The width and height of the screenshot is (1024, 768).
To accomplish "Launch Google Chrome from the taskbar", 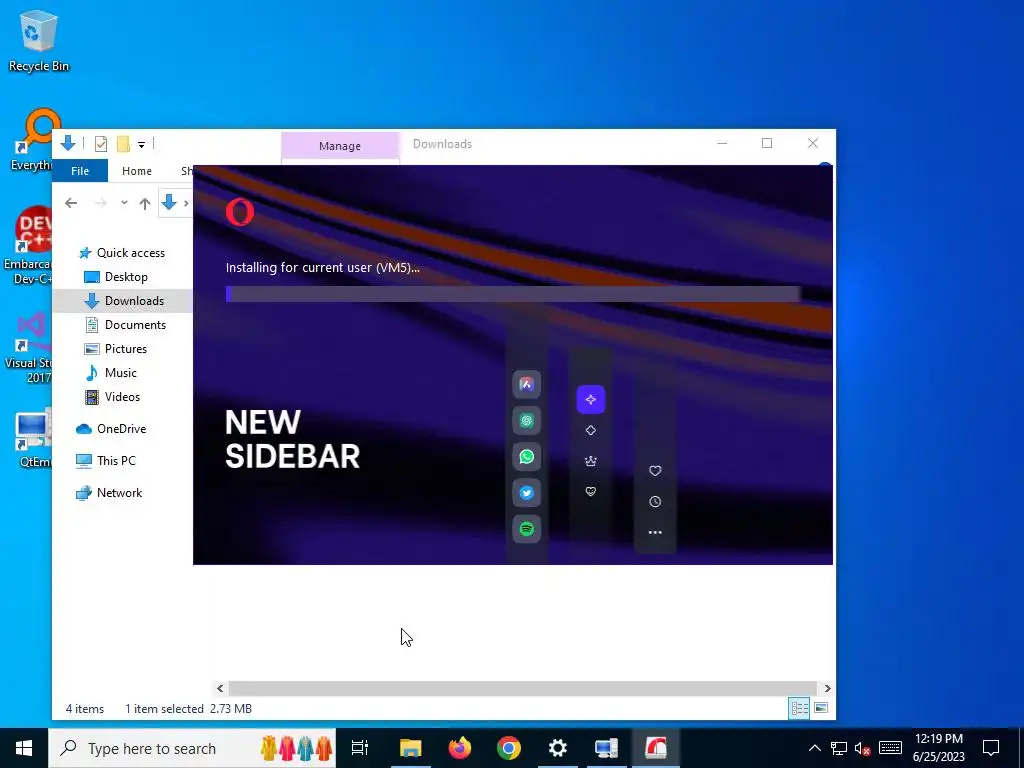I will click(509, 748).
